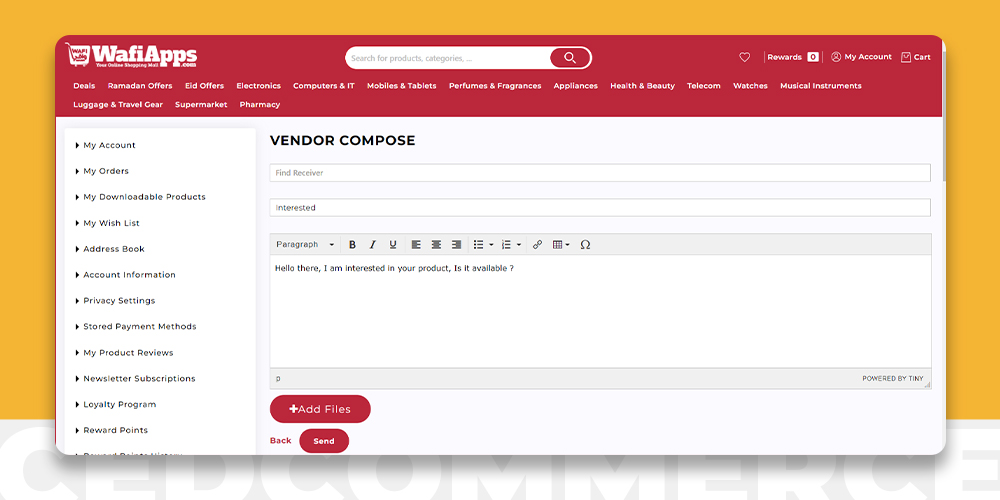Insert a numbered list
The width and height of the screenshot is (1000, 500).
tap(506, 244)
